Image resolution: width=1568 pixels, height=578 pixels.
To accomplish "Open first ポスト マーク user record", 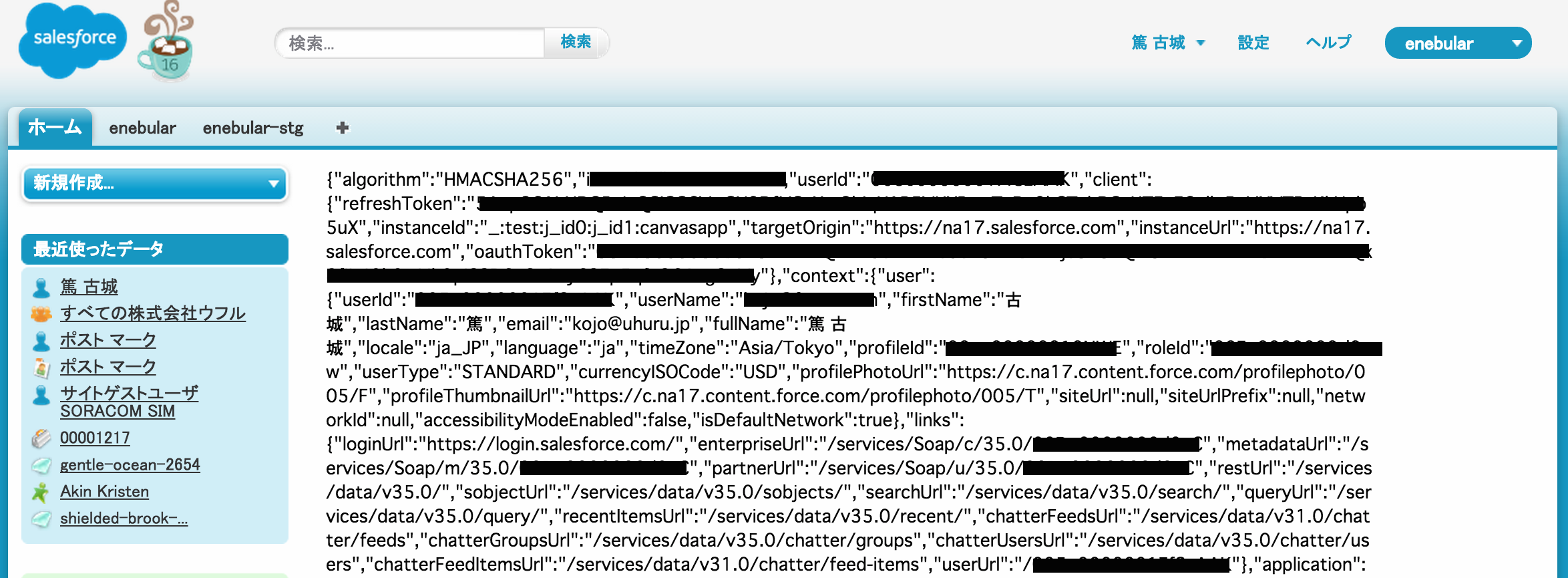I will (x=108, y=340).
